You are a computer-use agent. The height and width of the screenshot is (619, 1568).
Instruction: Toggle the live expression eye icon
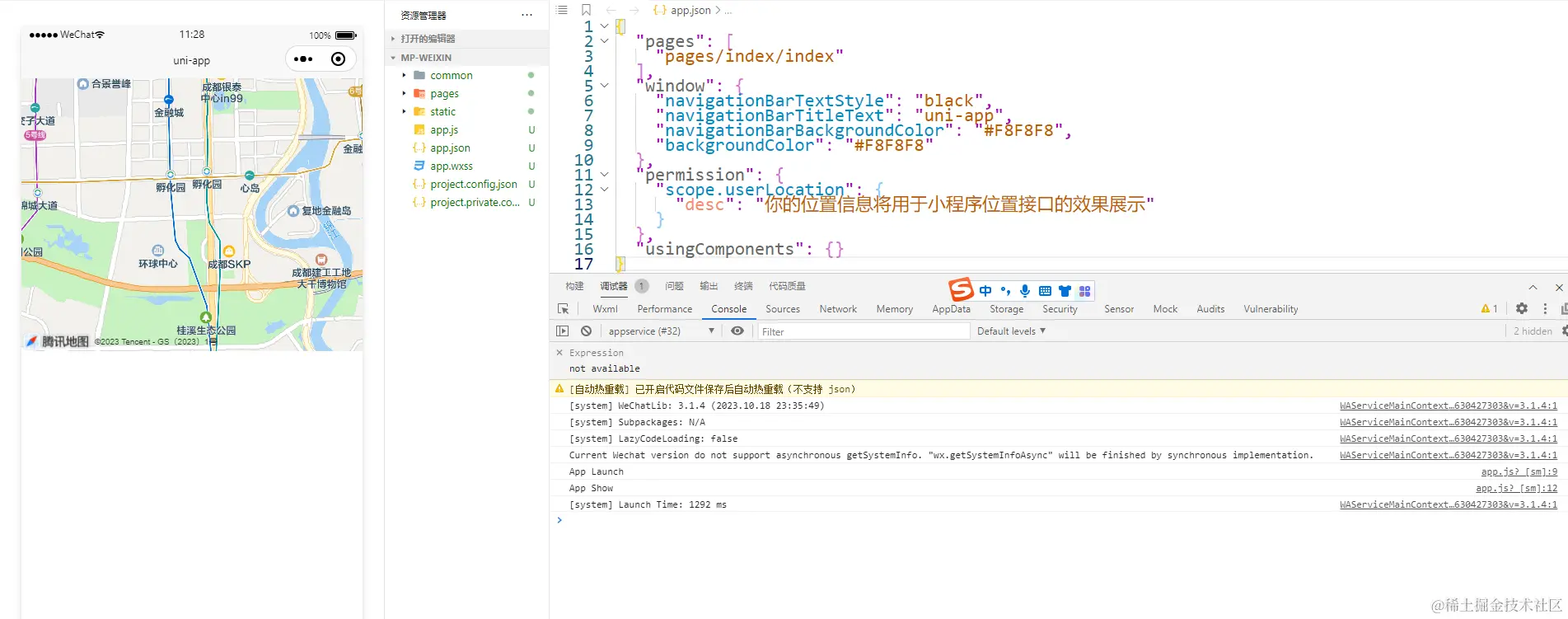737,331
